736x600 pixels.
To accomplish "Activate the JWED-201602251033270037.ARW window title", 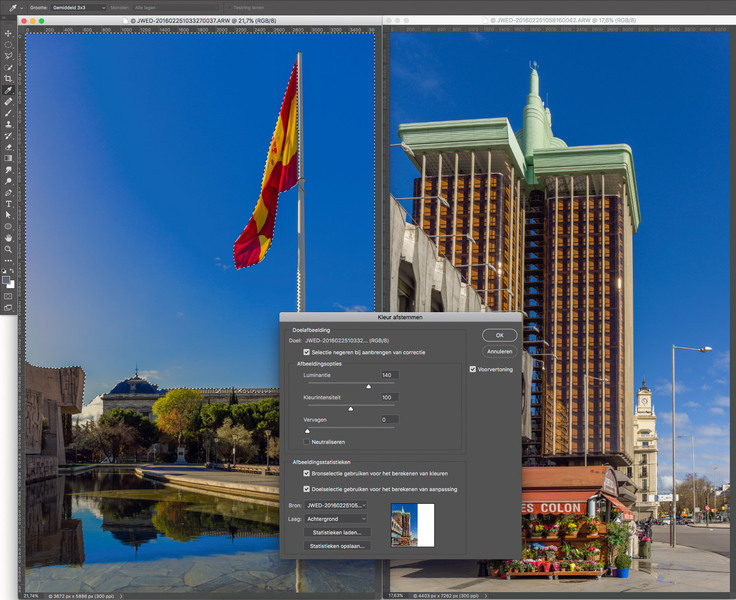I will tap(203, 21).
